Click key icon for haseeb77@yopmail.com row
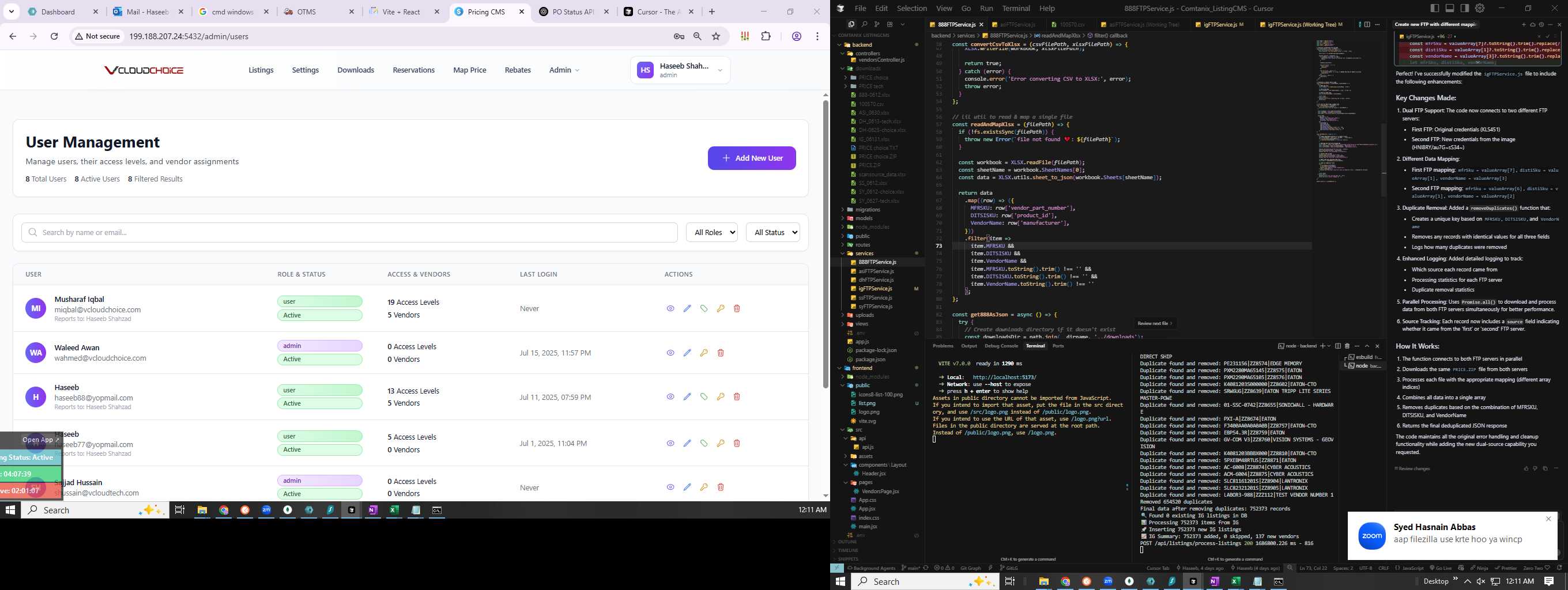1568x590 pixels. click(720, 444)
